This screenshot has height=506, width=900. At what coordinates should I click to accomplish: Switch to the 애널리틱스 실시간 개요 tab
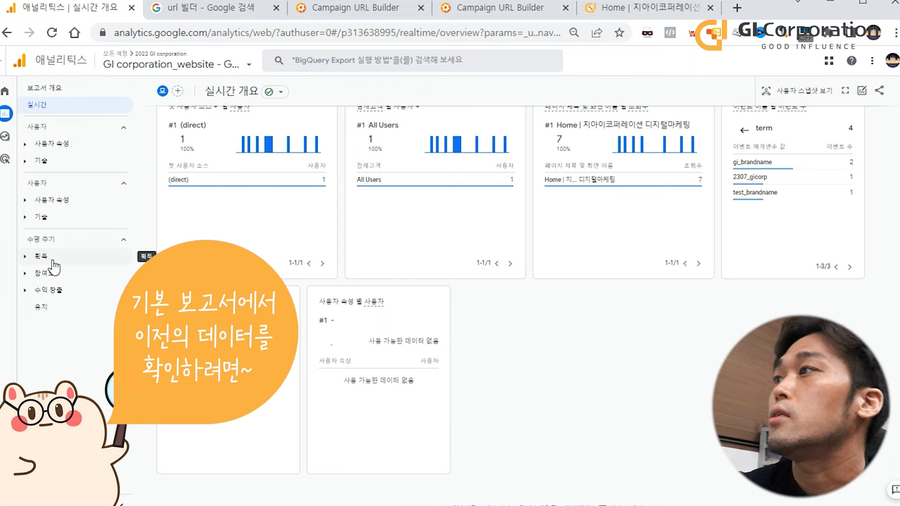tap(71, 8)
